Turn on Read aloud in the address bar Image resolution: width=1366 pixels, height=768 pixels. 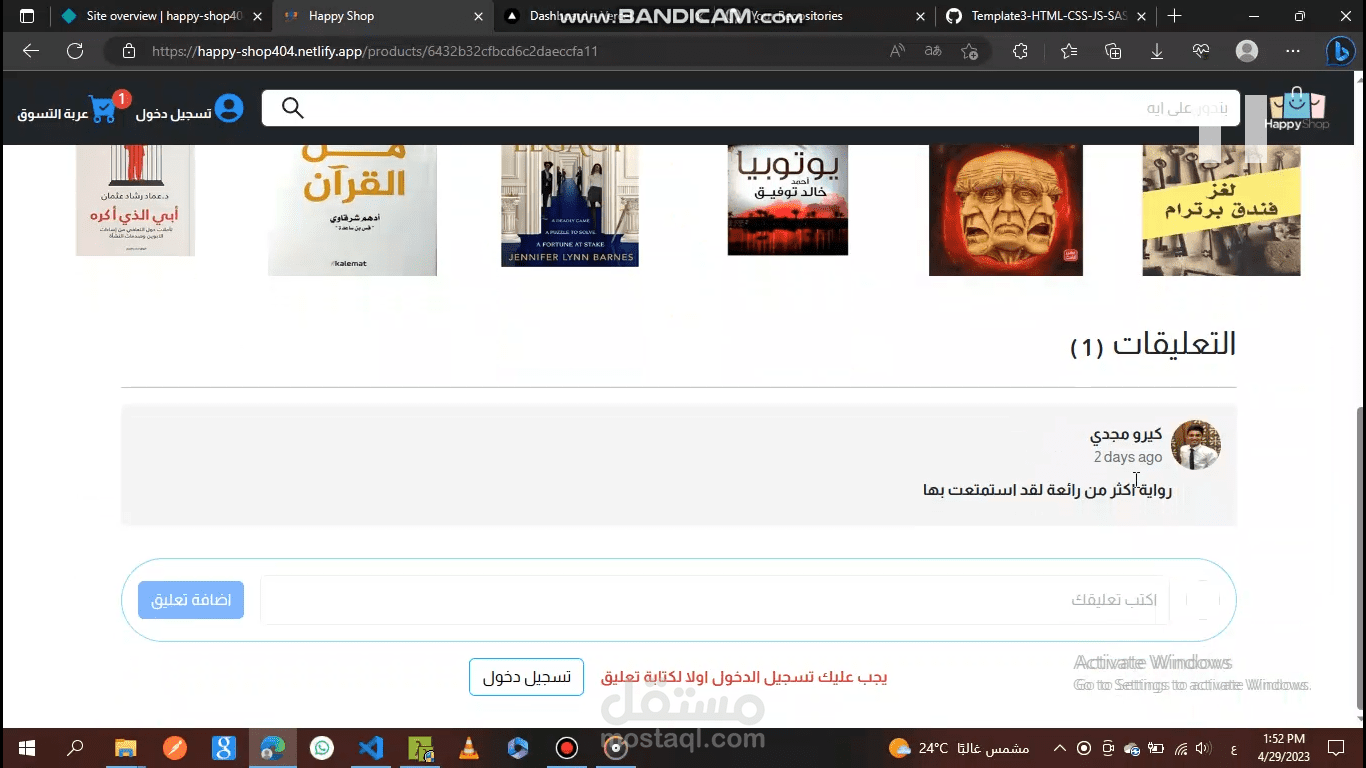click(x=897, y=51)
